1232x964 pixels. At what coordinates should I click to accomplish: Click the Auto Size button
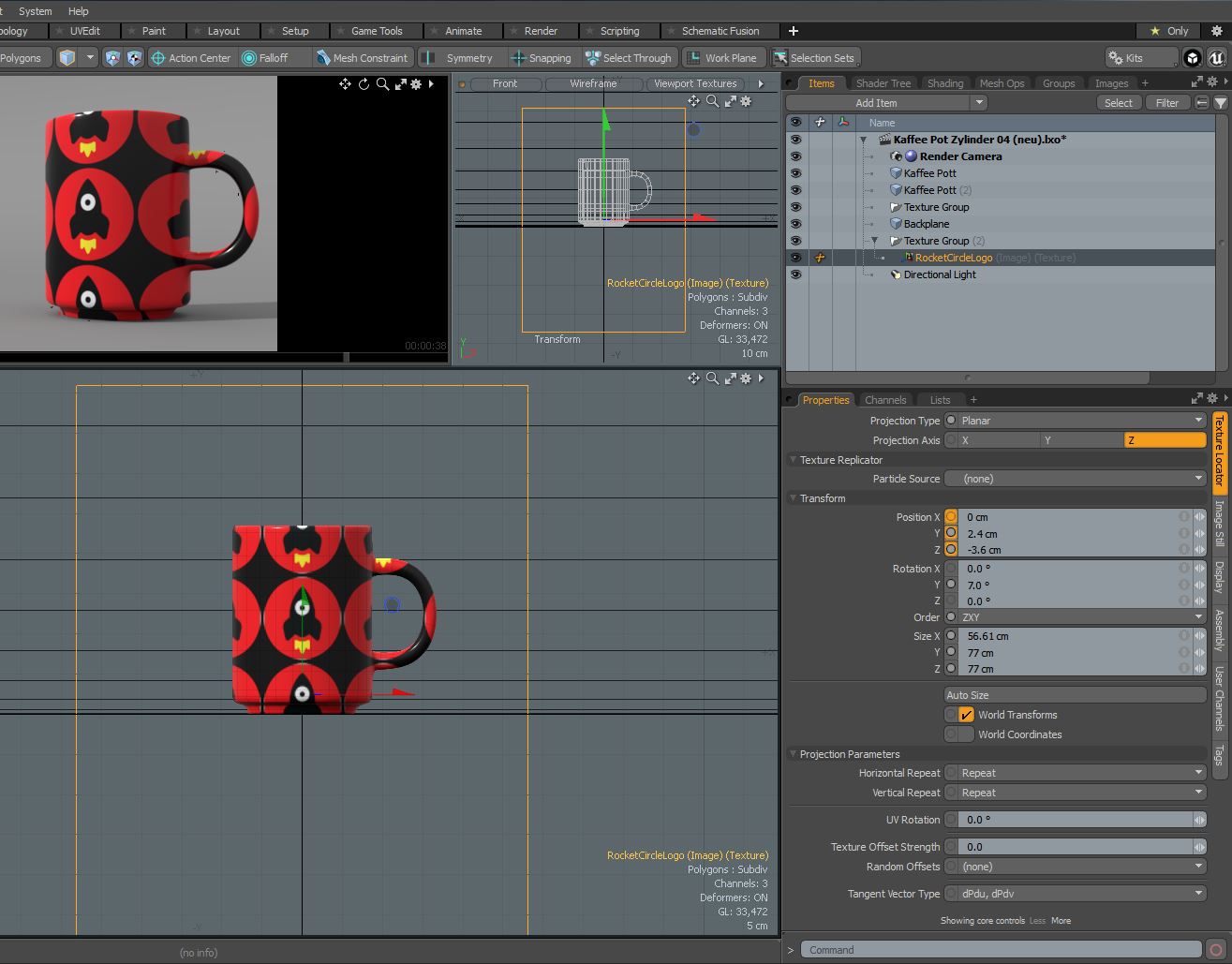(x=1075, y=695)
